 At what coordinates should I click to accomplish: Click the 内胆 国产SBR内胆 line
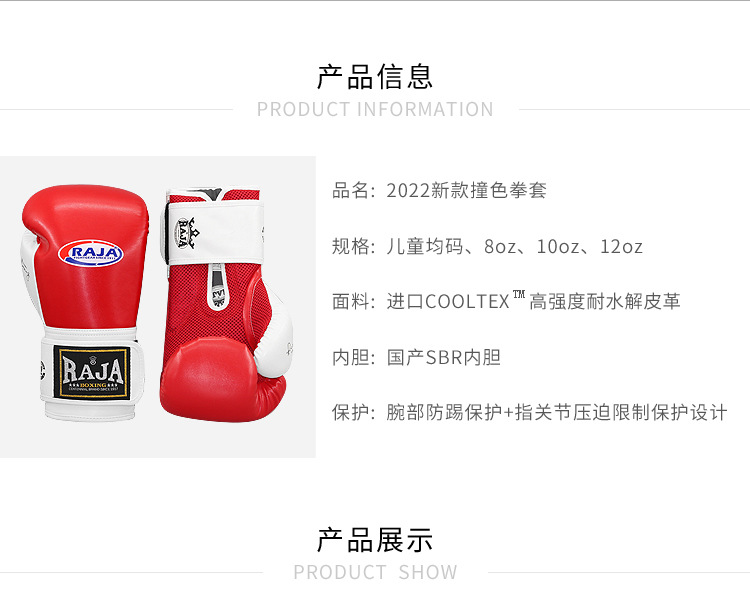pyautogui.click(x=416, y=357)
